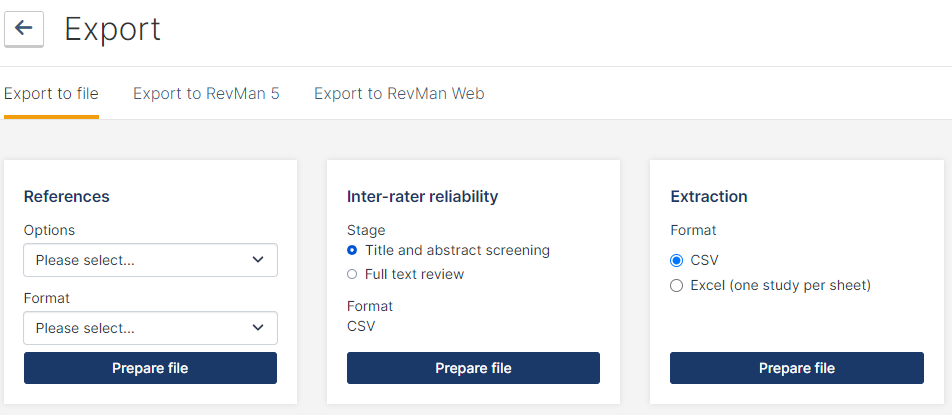The height and width of the screenshot is (415, 952).
Task: Switch to Export to RevMan 5 tab
Action: (206, 94)
